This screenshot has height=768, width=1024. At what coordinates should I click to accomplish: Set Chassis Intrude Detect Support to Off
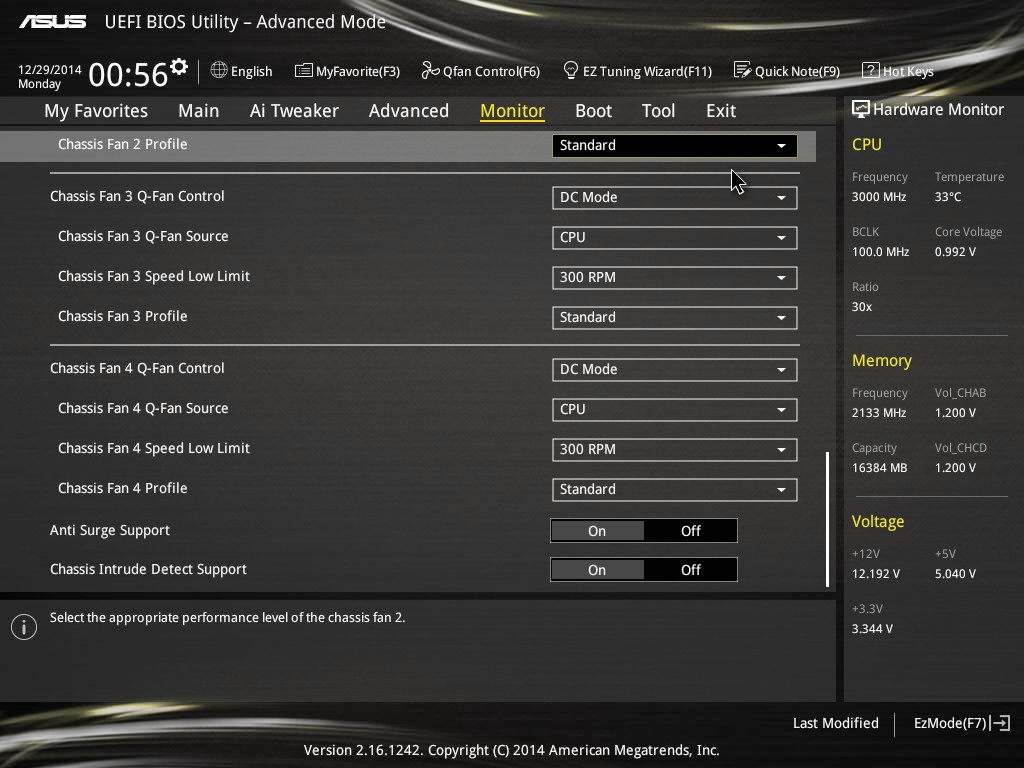tap(691, 570)
